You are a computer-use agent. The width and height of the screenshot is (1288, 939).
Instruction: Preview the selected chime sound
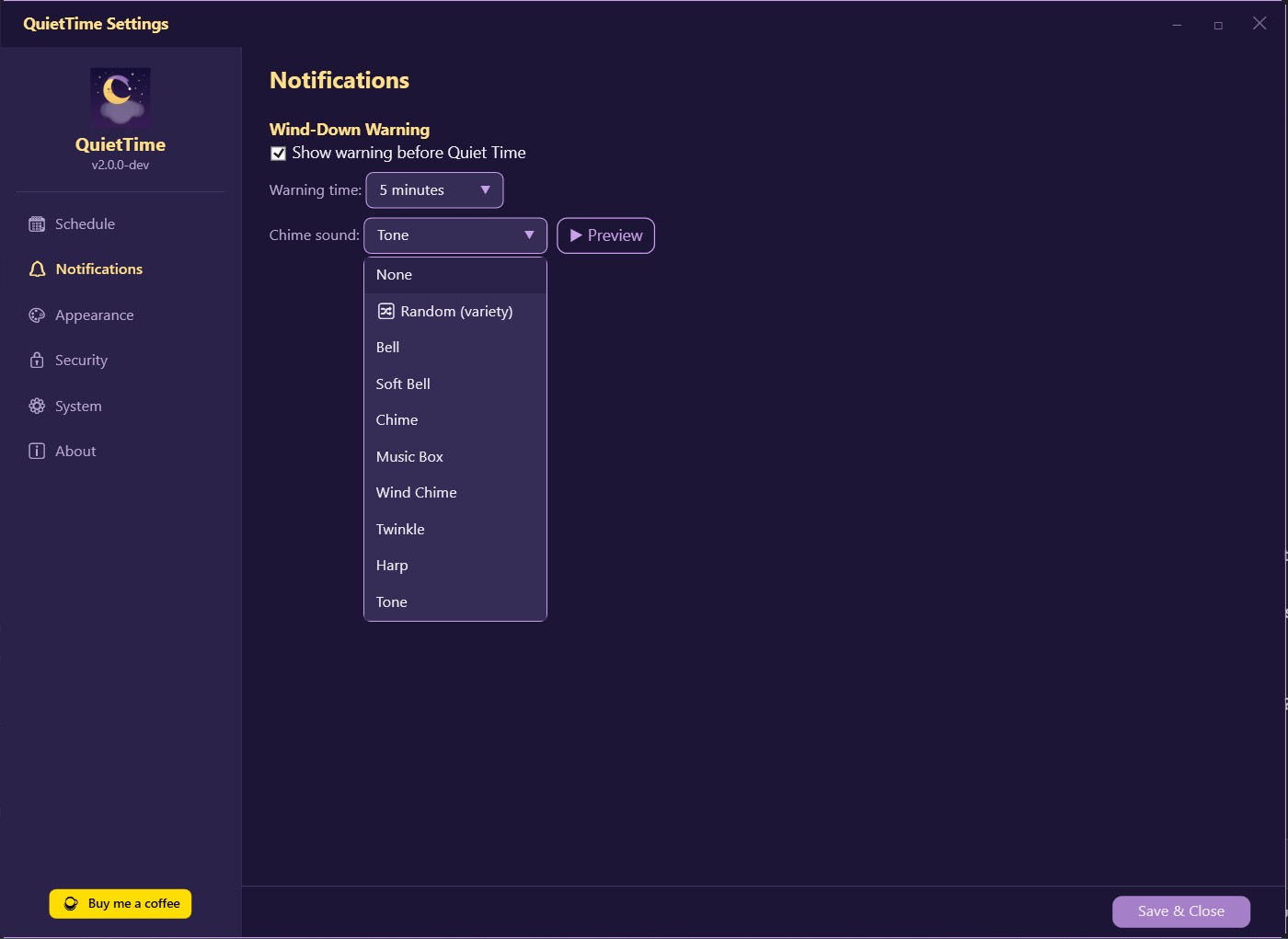[x=605, y=235]
